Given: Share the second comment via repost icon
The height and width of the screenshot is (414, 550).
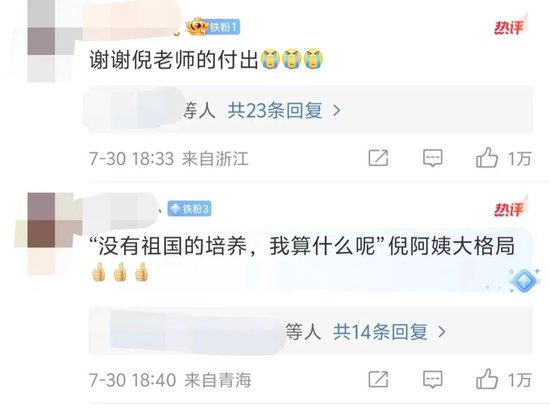Looking at the screenshot, I should pos(378,379).
